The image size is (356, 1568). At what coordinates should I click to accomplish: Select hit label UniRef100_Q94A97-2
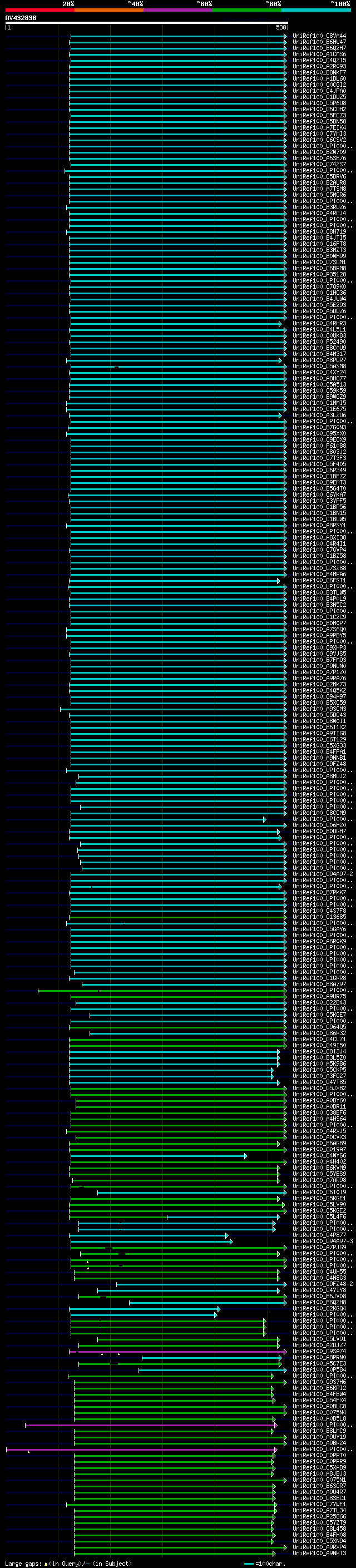(323, 874)
